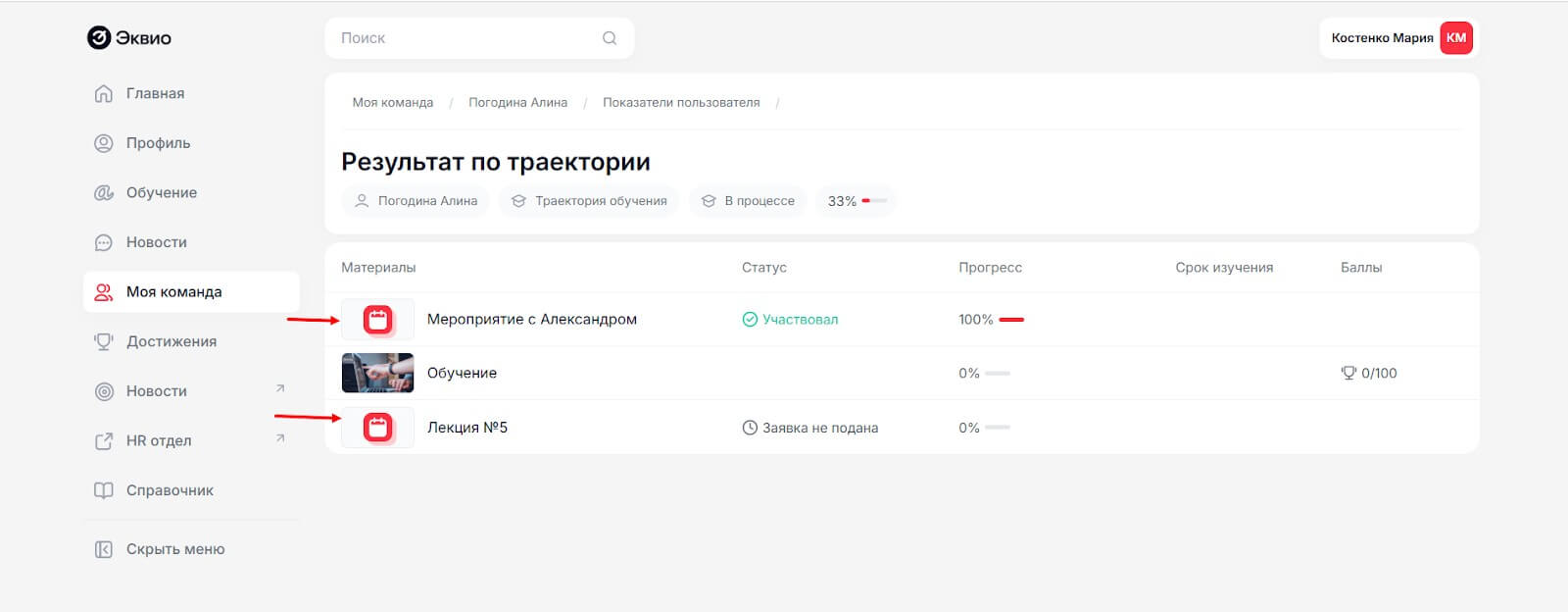Click the 0% progress bar in Обучение row

coord(998,374)
